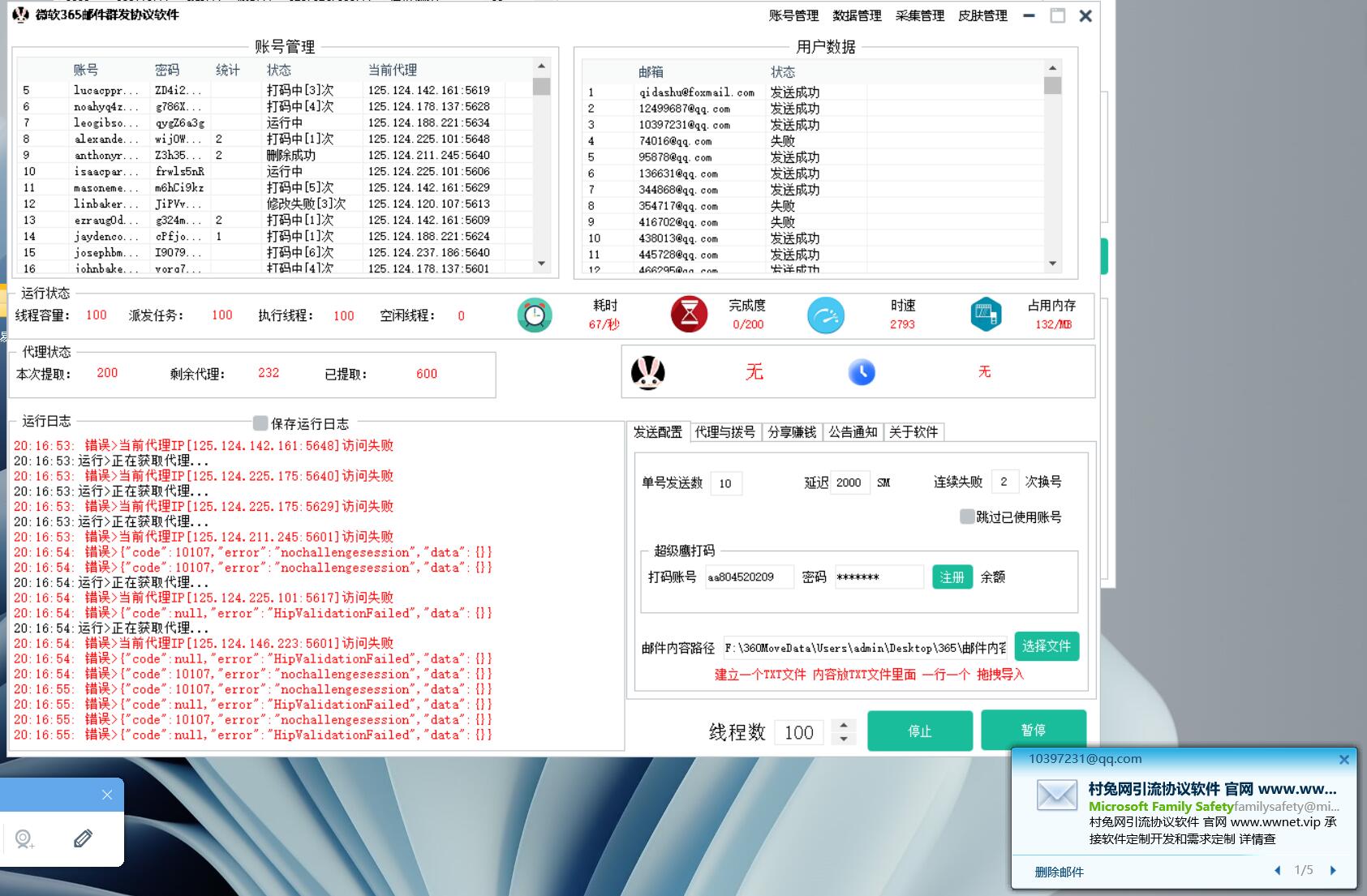The image size is (1367, 896).
Task: Click the rabbit avatar icon
Action: tap(648, 373)
